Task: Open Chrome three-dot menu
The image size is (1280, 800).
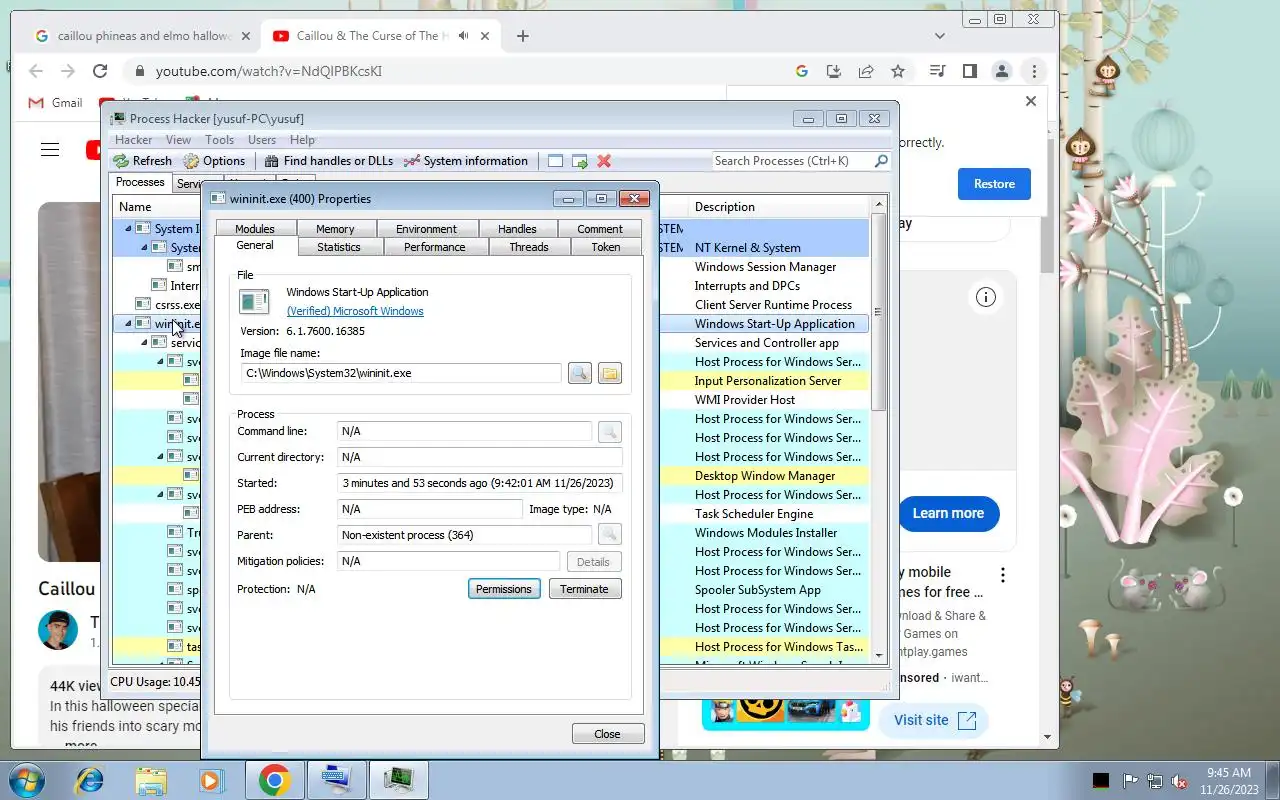Action: [x=1034, y=71]
